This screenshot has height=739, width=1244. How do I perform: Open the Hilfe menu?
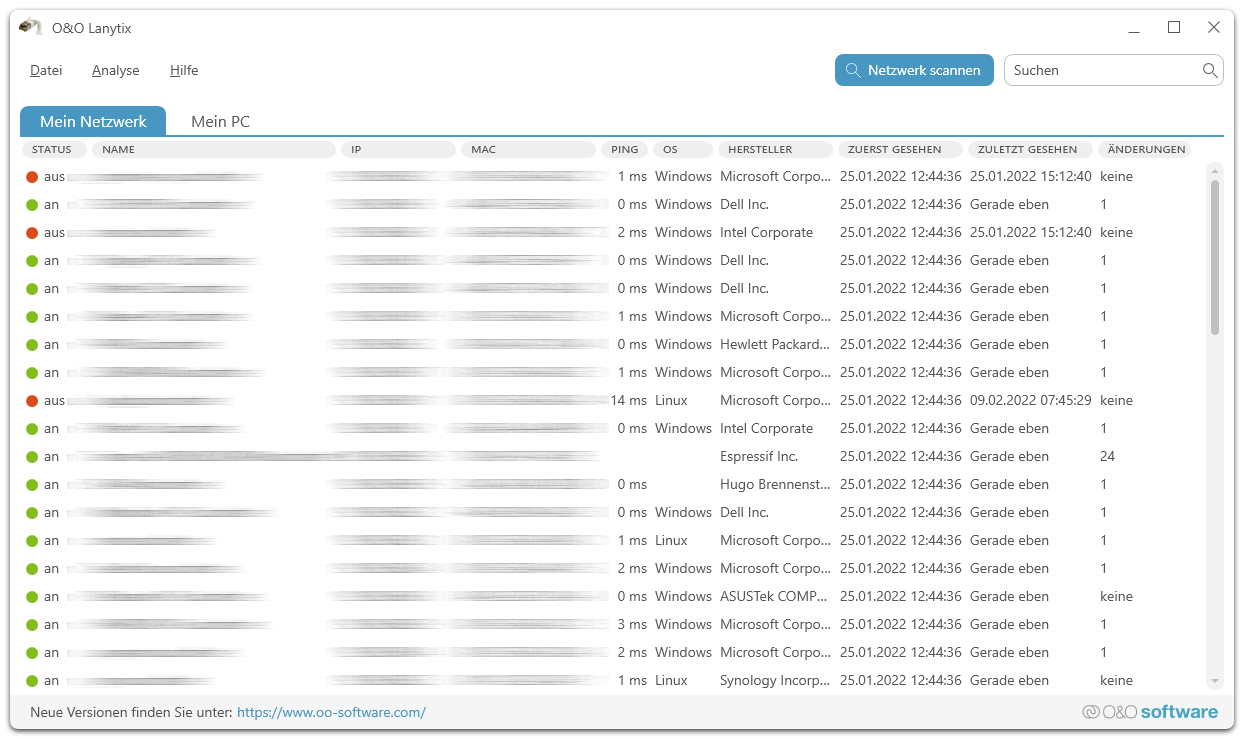(184, 70)
